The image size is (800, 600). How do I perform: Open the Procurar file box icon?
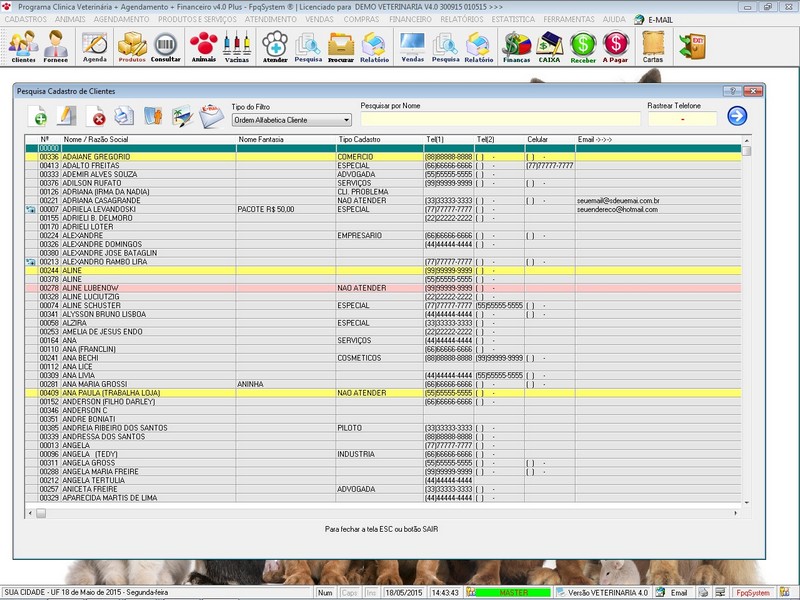(341, 46)
